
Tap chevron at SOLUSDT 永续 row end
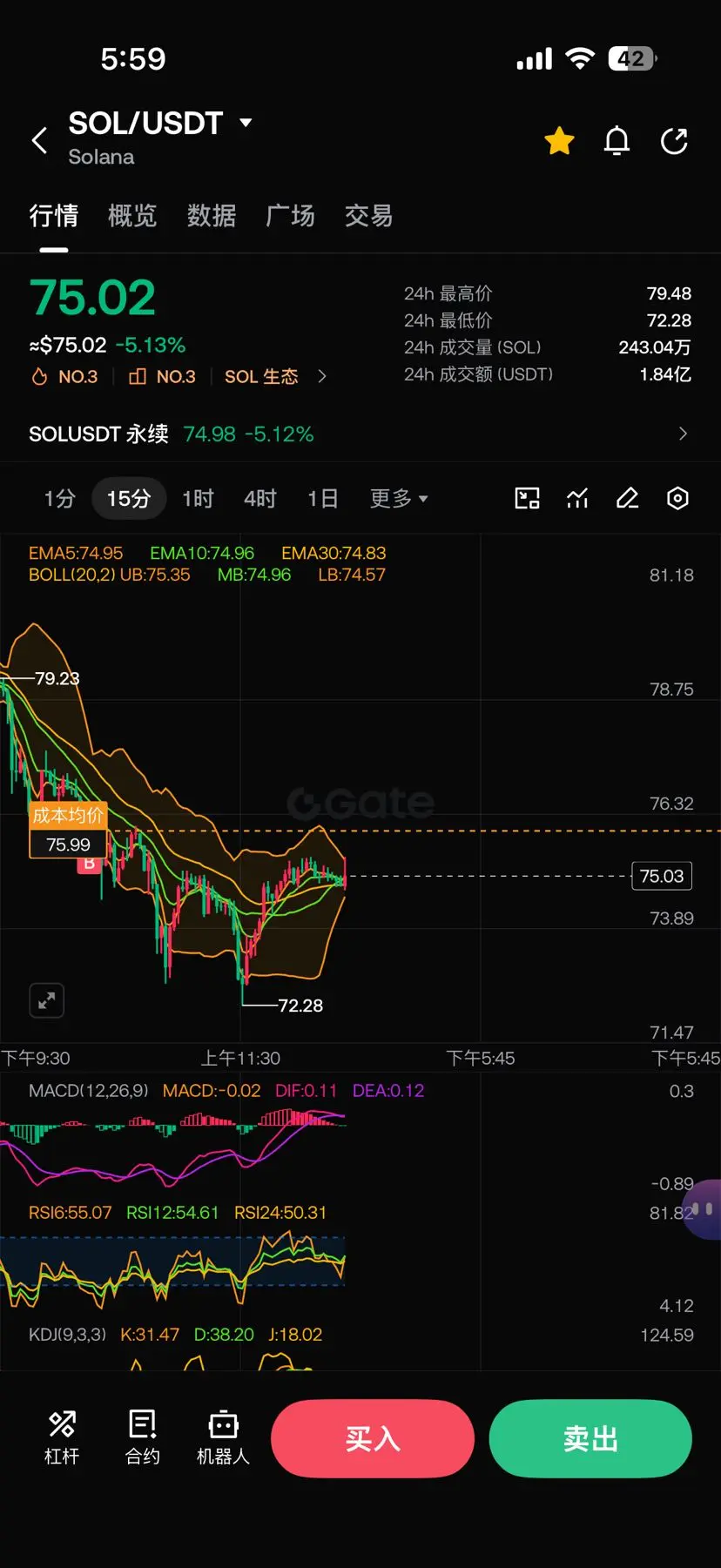click(x=683, y=434)
